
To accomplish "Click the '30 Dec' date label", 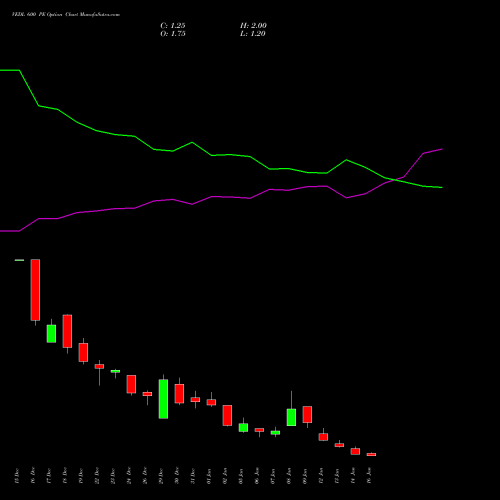I will [177, 476].
